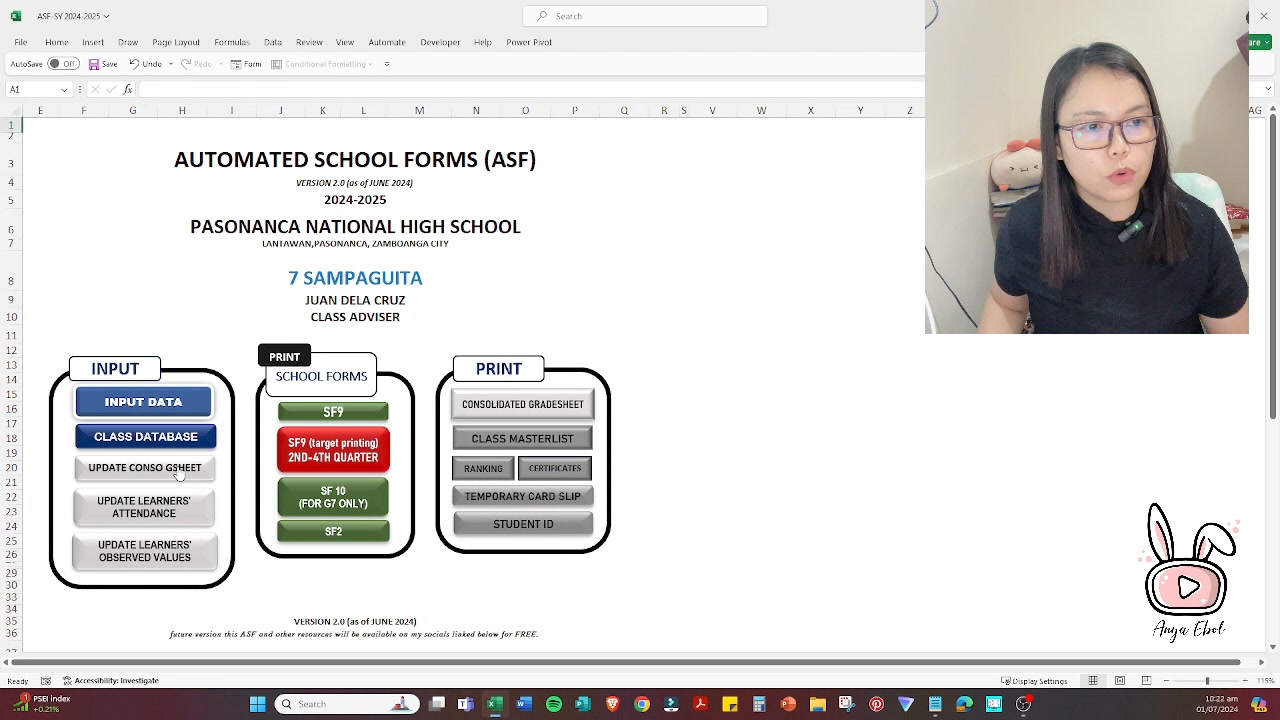This screenshot has width=1280, height=720.
Task: Open the Formulas ribbon tab
Action: pos(231,42)
